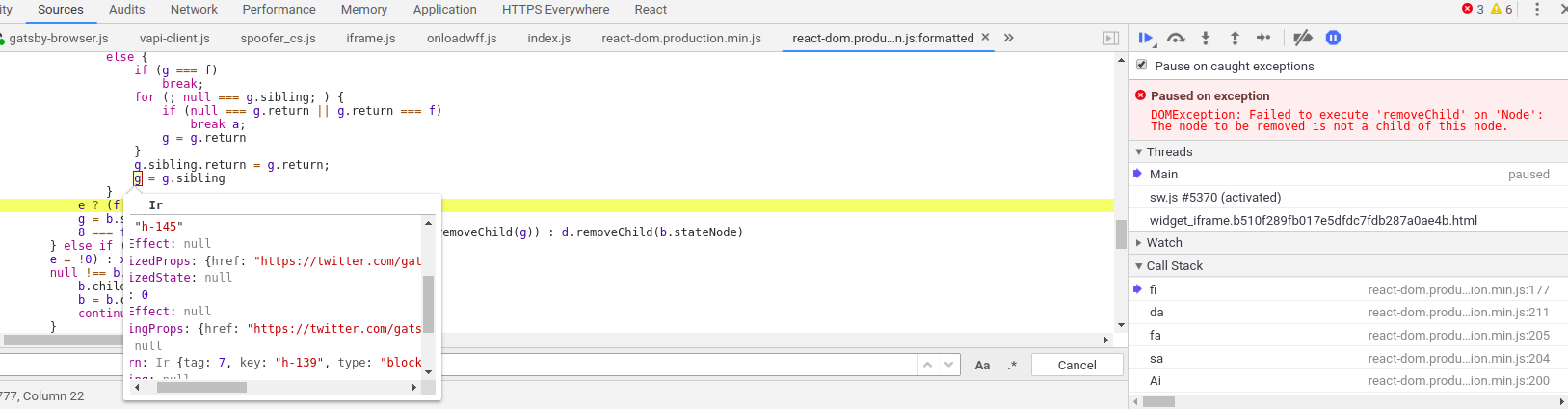Open index.js file tab
This screenshot has width=1568, height=409.
click(548, 38)
